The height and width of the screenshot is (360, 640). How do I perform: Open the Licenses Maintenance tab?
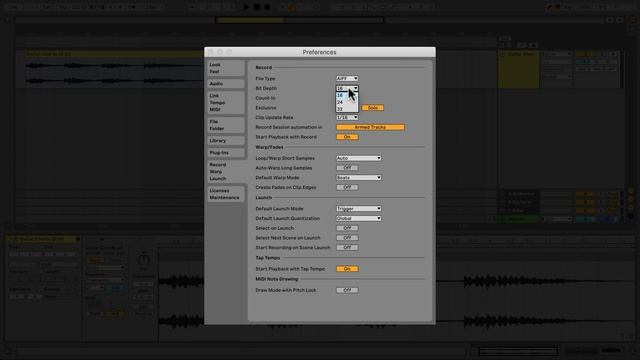tap(226, 194)
